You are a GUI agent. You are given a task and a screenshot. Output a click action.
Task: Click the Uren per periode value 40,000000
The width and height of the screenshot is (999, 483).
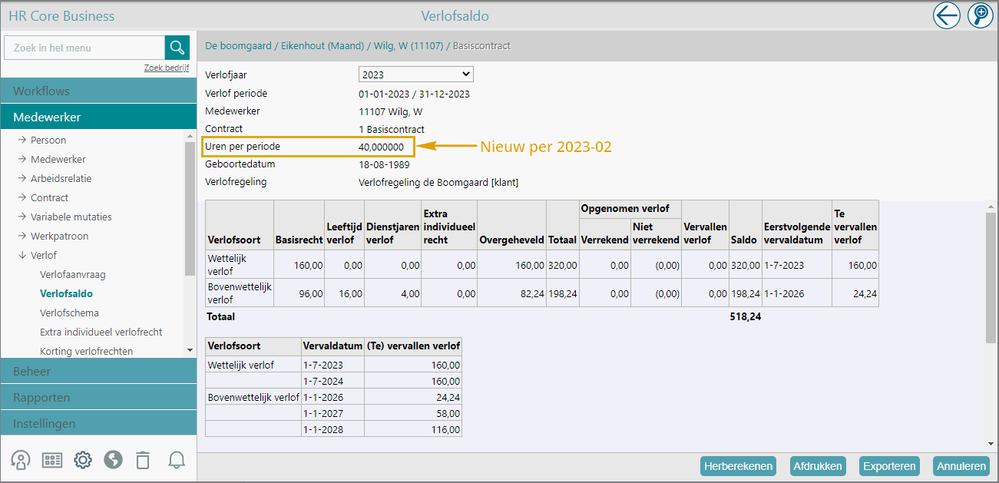[x=381, y=147]
